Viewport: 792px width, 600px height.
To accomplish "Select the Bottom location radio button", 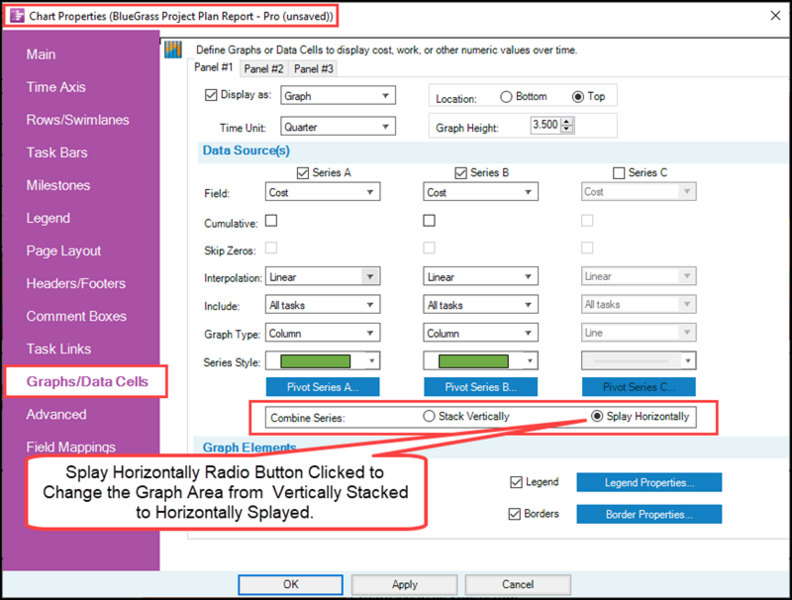I will click(x=506, y=96).
